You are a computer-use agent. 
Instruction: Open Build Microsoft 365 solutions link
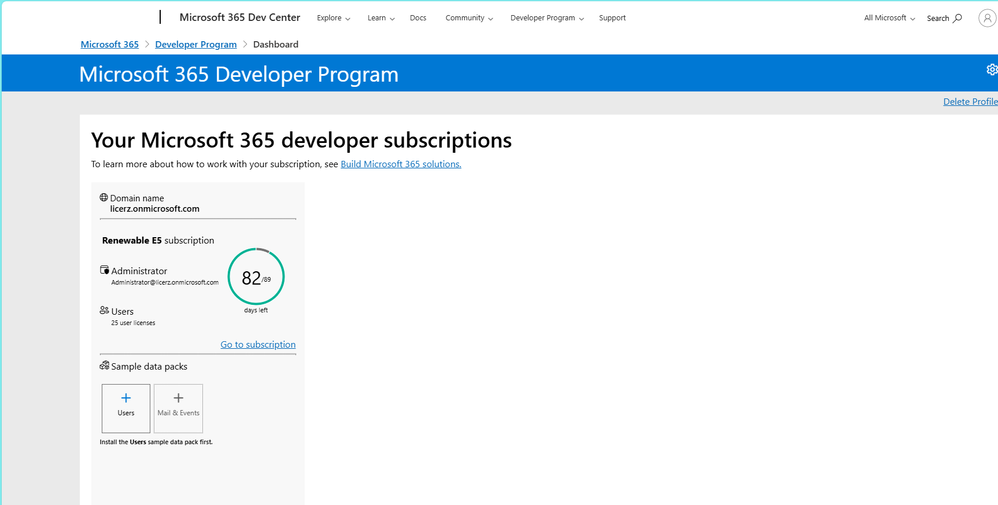click(401, 164)
